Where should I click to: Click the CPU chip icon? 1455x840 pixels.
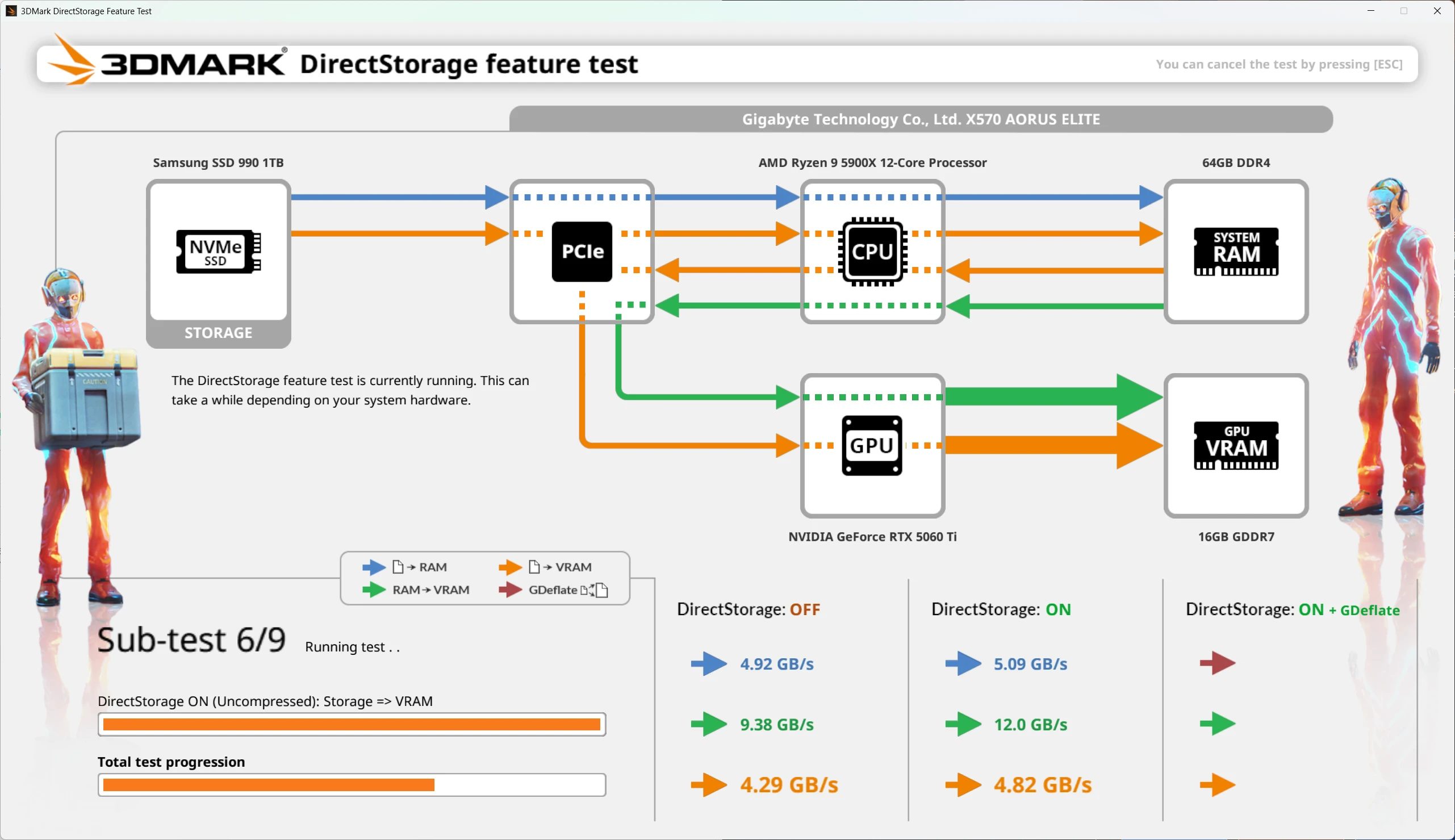coord(872,252)
